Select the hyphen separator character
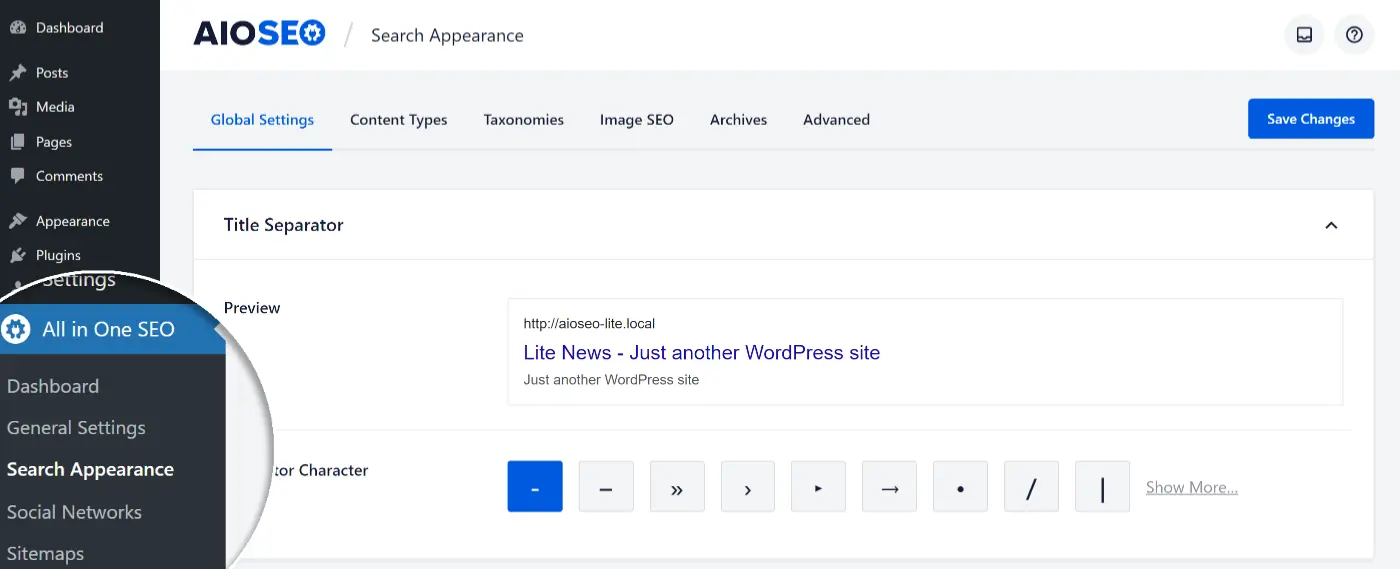Viewport: 1400px width, 569px height. pos(535,486)
